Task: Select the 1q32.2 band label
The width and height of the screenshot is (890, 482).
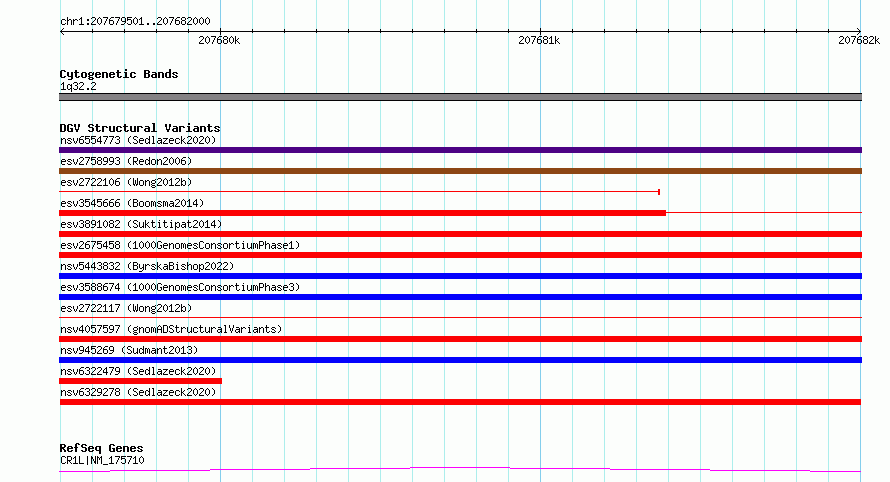Action: pos(78,86)
